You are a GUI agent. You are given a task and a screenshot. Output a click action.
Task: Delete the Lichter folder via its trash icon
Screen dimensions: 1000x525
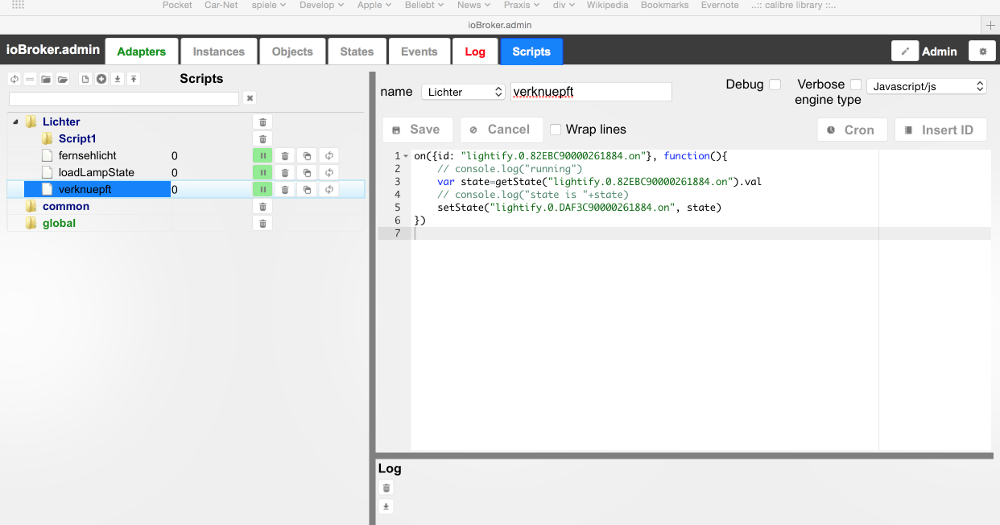click(x=263, y=122)
